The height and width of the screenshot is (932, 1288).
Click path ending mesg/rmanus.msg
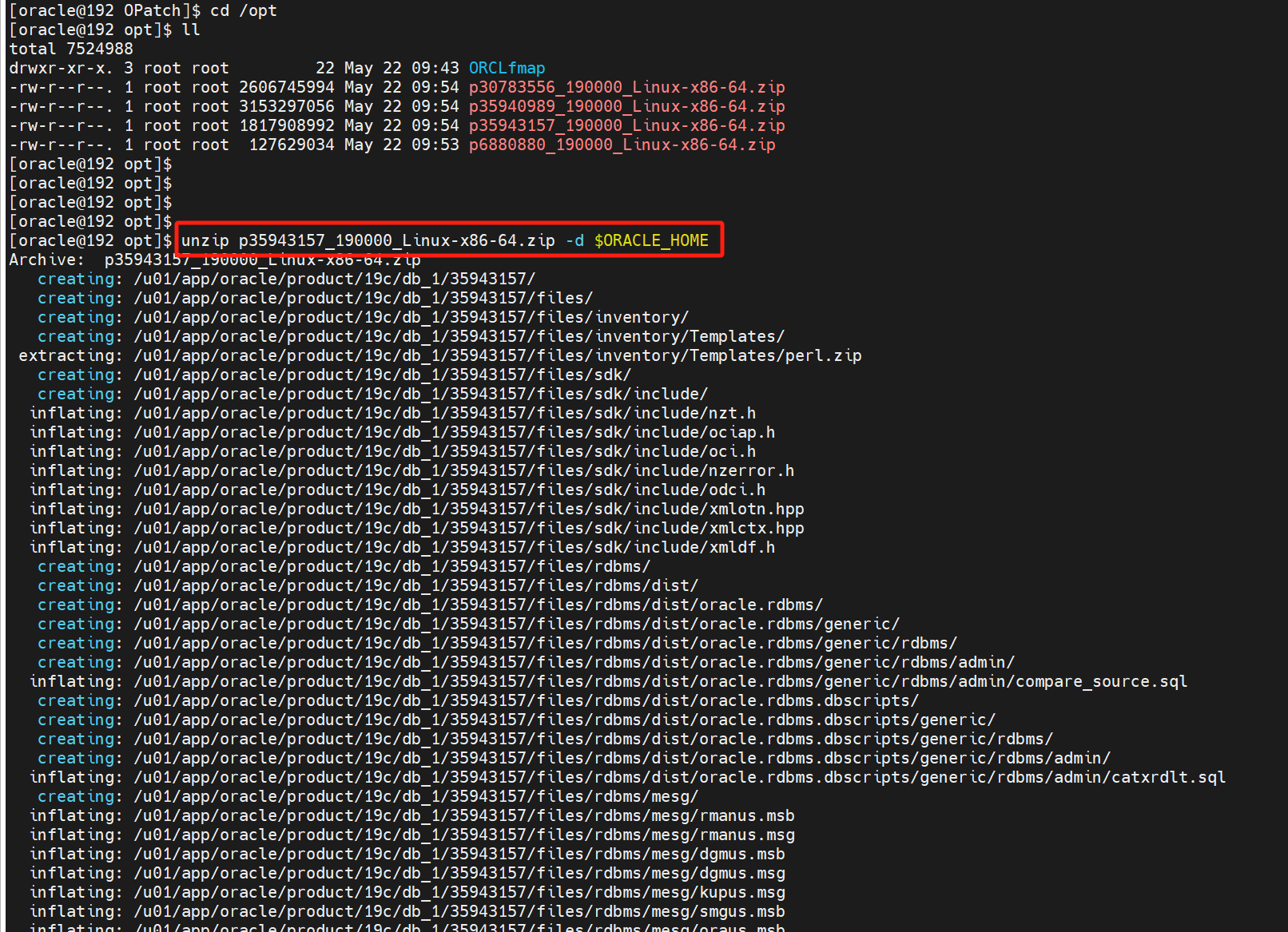click(x=464, y=835)
